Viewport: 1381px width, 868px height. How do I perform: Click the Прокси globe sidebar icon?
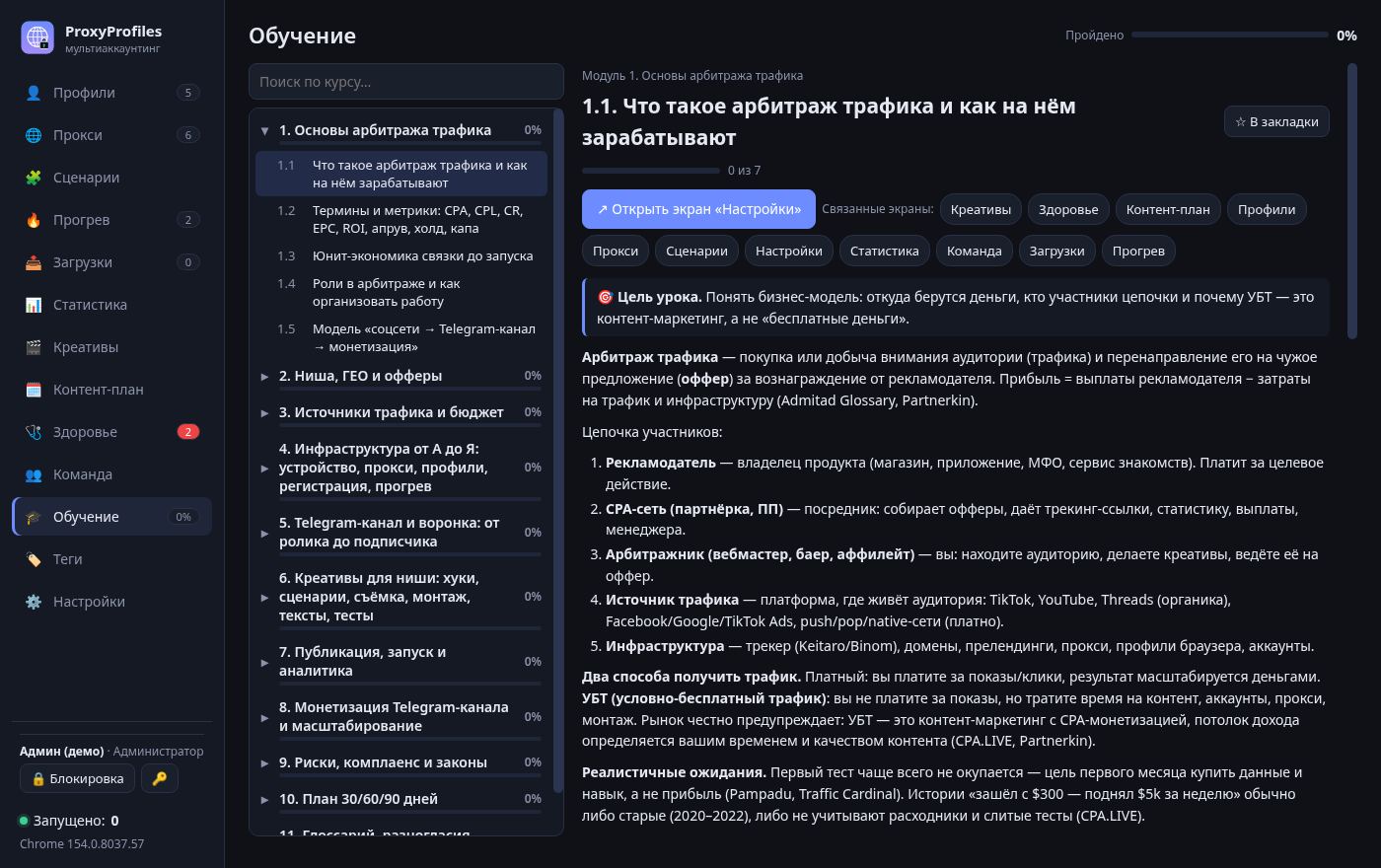point(34,135)
